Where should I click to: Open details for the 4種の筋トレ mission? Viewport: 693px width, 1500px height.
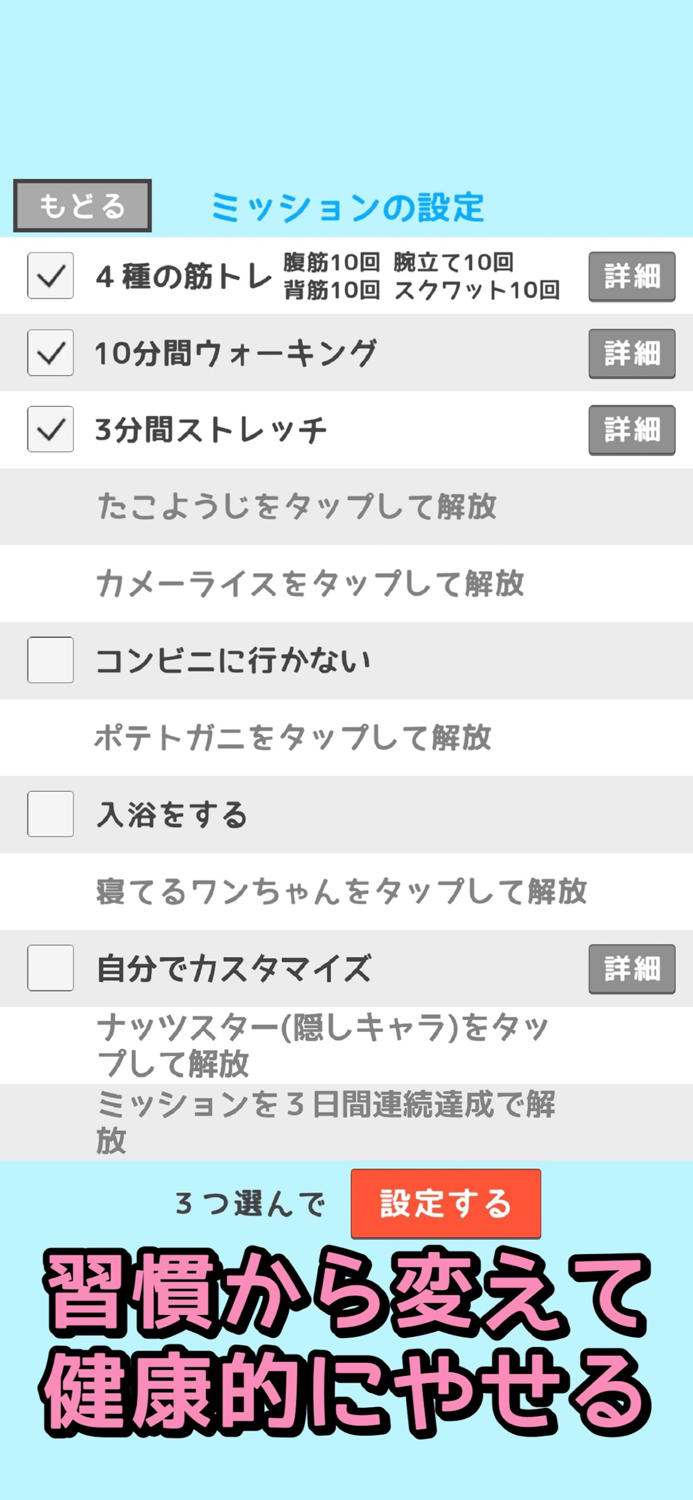coord(631,277)
